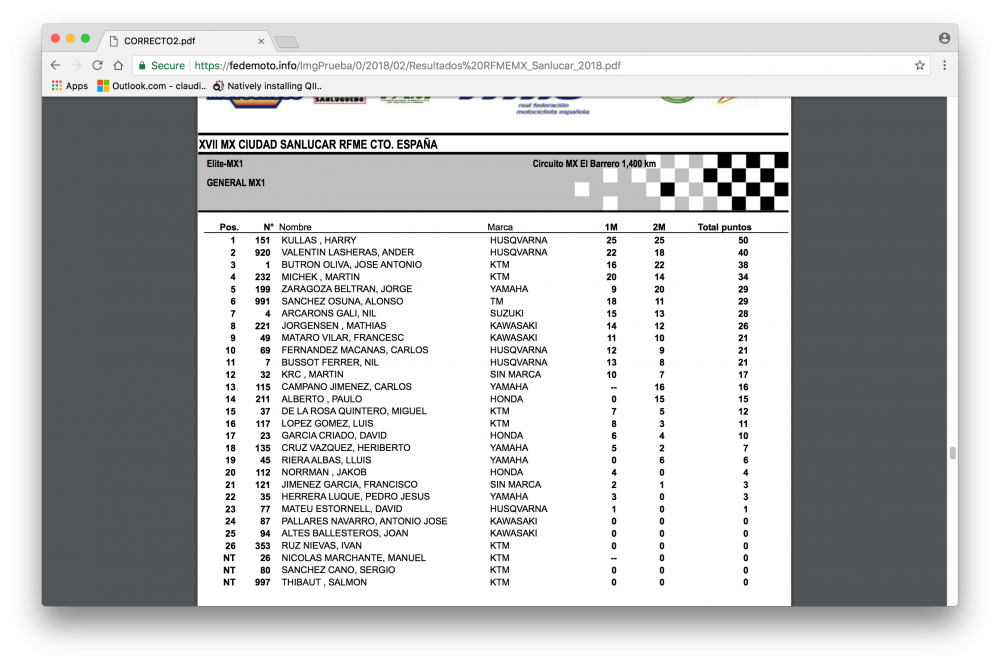The image size is (1000, 666).
Task: Click the TM brand in row 6
Action: coord(496,301)
